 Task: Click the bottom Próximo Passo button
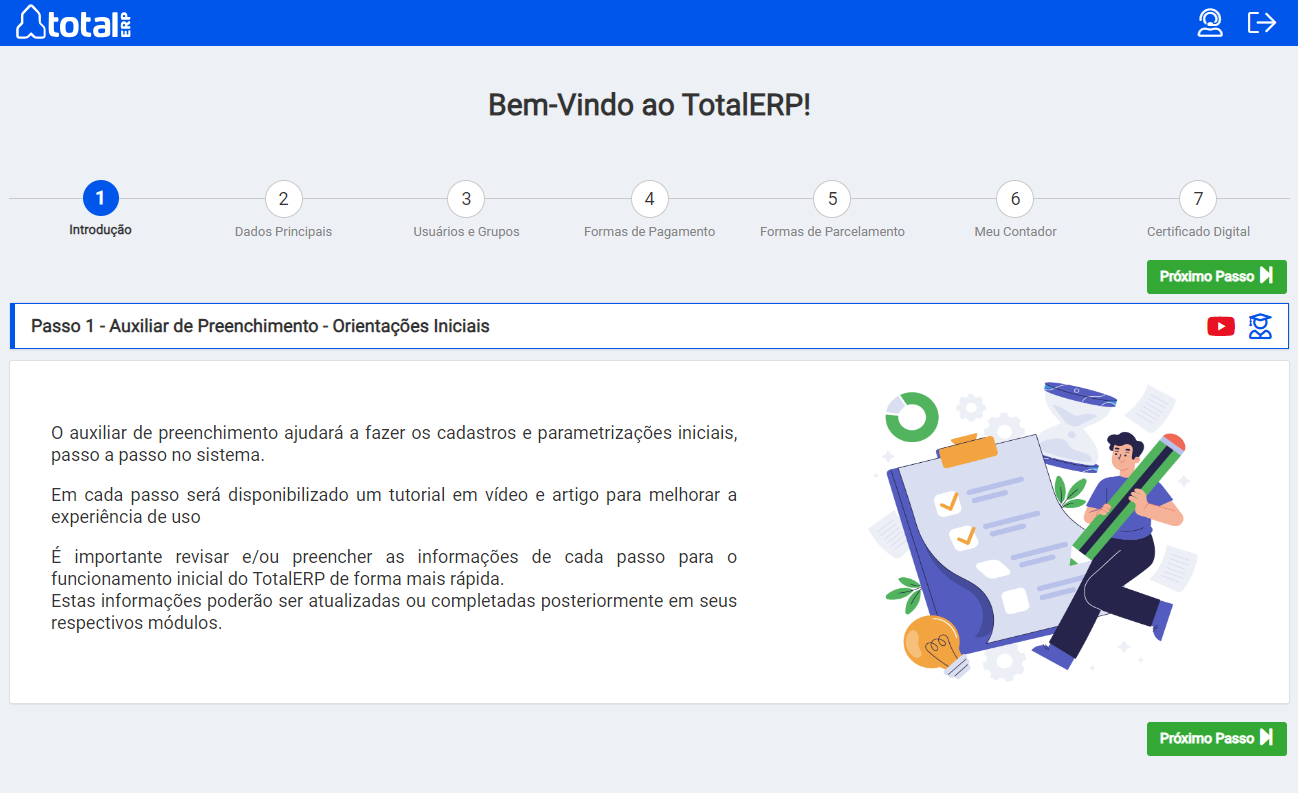(x=1216, y=739)
